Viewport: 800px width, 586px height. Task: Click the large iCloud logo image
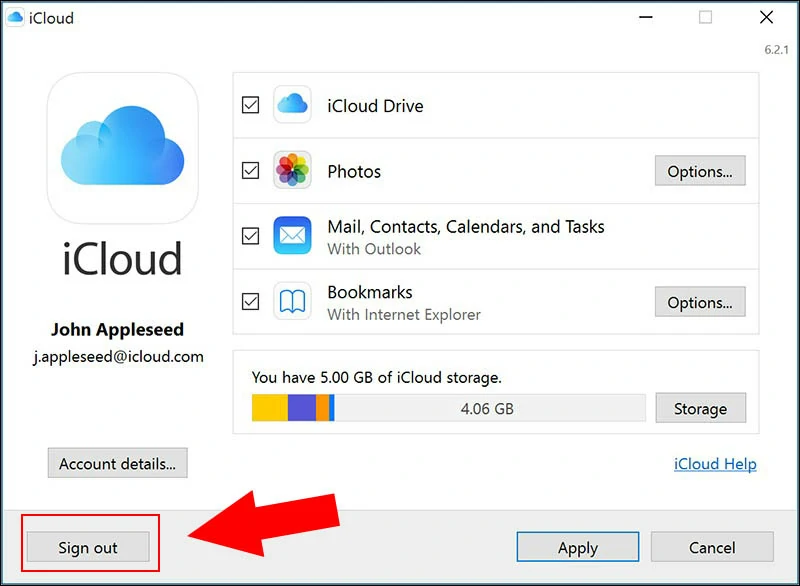(x=122, y=148)
